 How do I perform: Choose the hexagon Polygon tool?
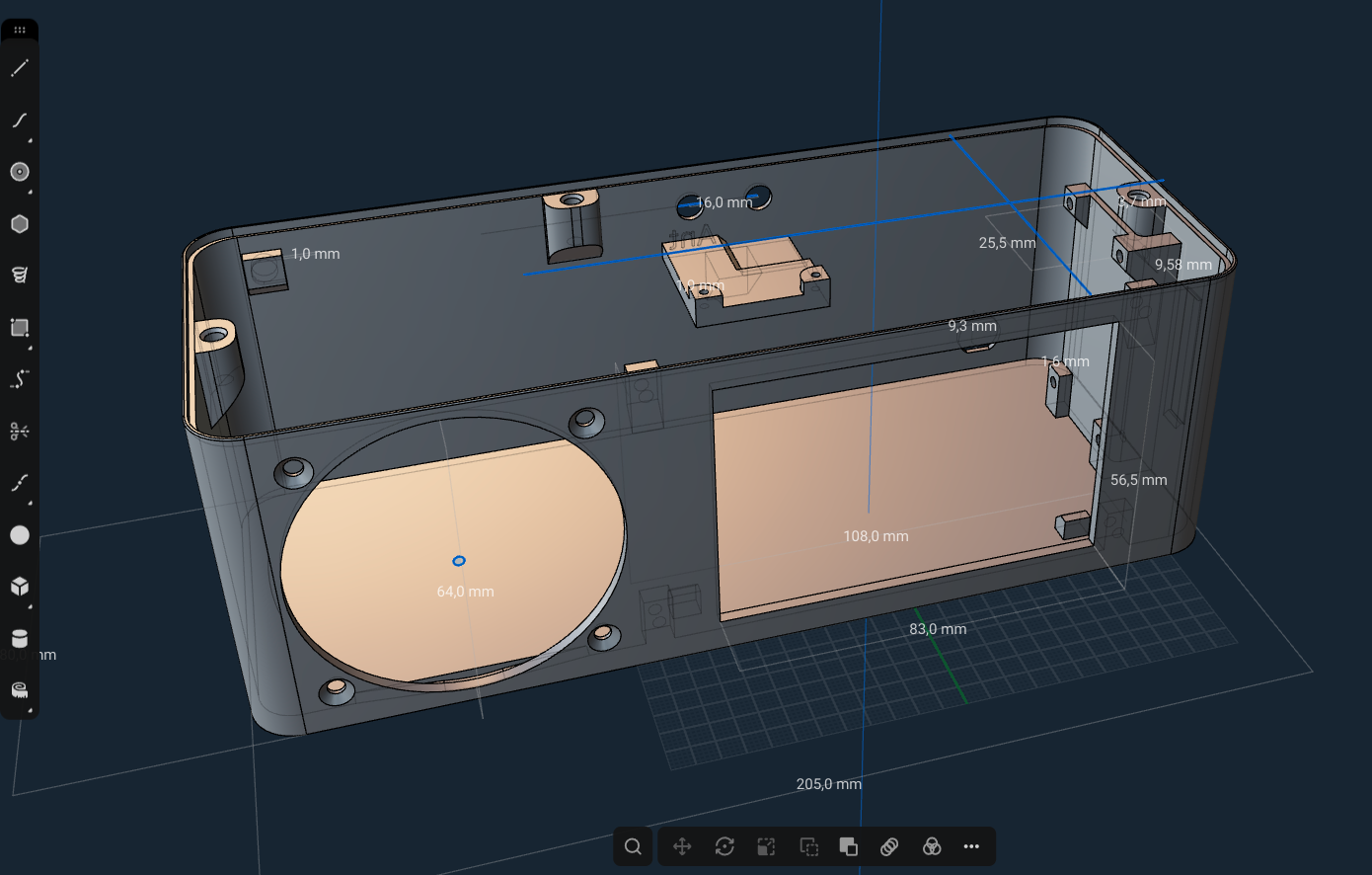tap(20, 224)
